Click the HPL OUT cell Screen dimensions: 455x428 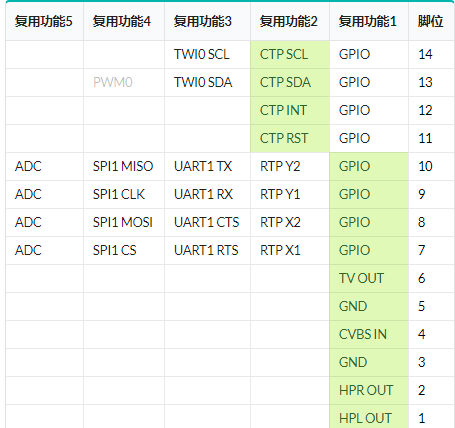coord(369,417)
